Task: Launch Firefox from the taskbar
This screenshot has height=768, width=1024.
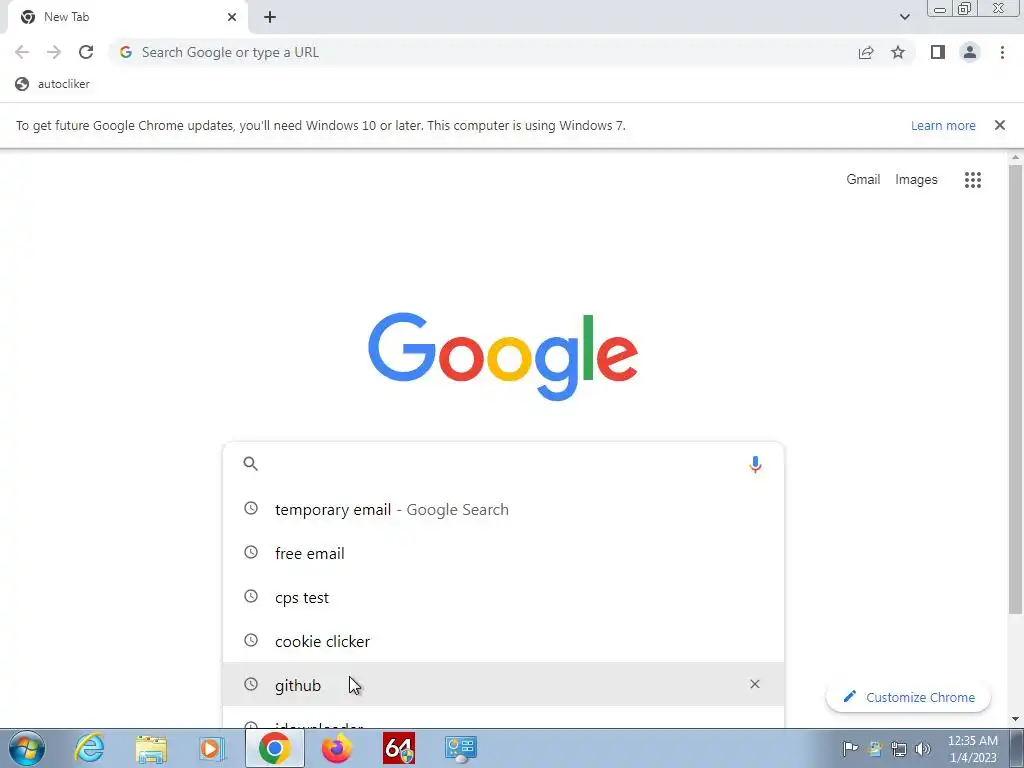Action: coord(337,748)
